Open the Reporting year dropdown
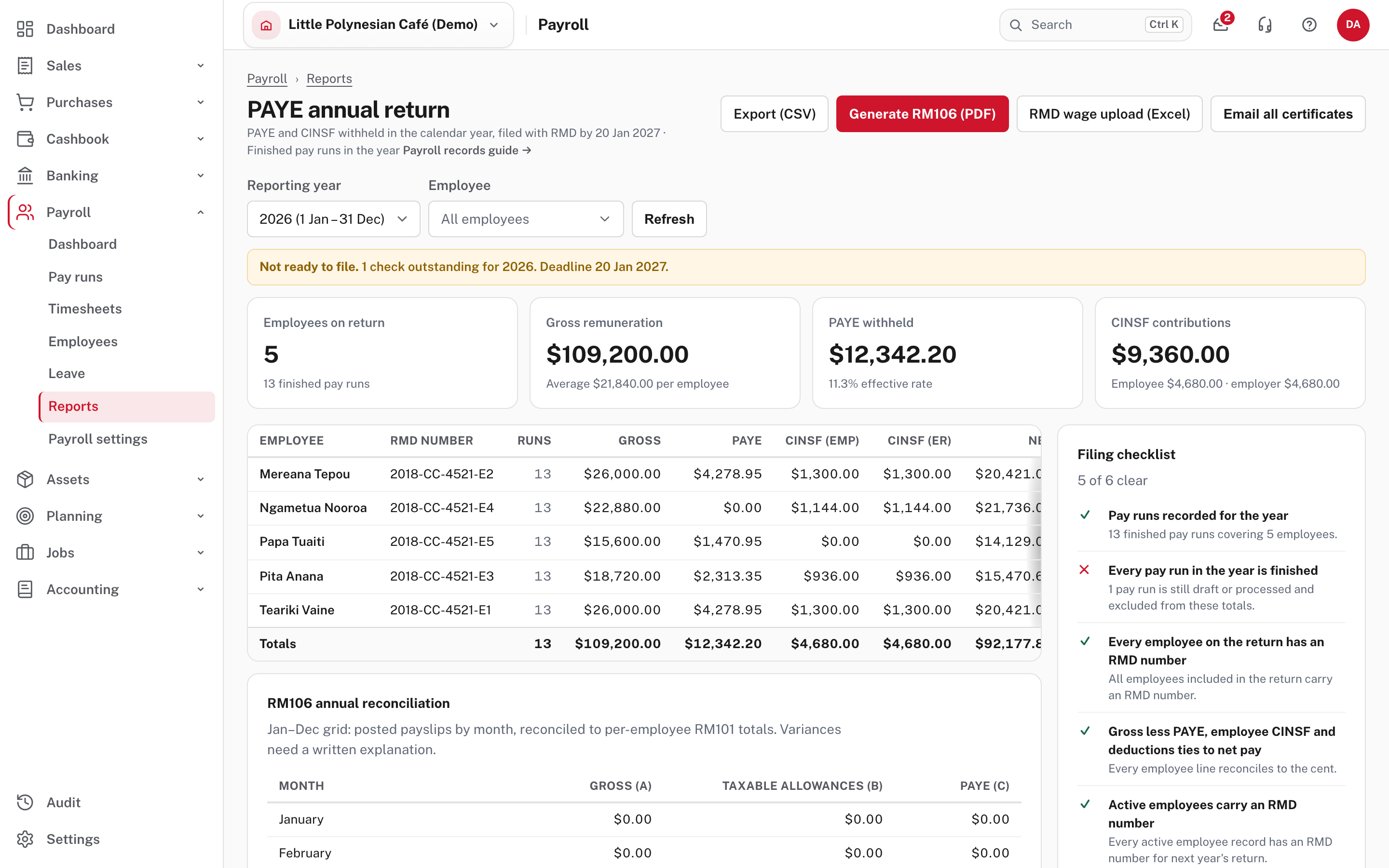Screen dimensions: 1389x868 click(333, 219)
